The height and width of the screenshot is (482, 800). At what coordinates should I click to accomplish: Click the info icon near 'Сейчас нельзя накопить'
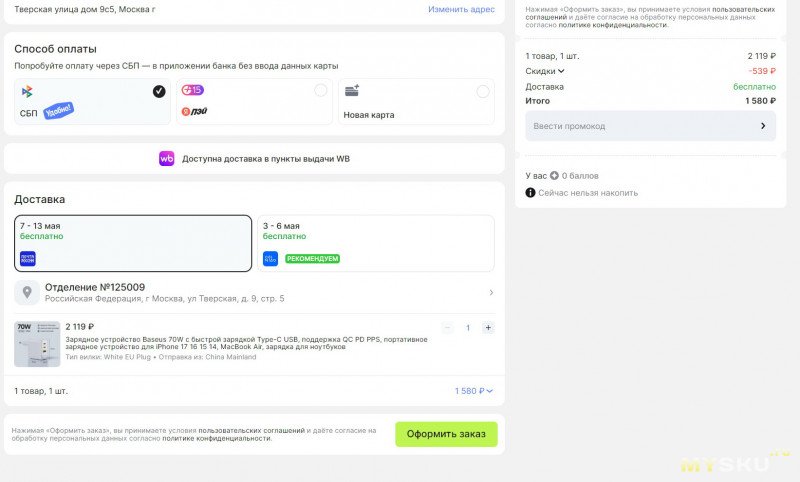pyautogui.click(x=531, y=193)
